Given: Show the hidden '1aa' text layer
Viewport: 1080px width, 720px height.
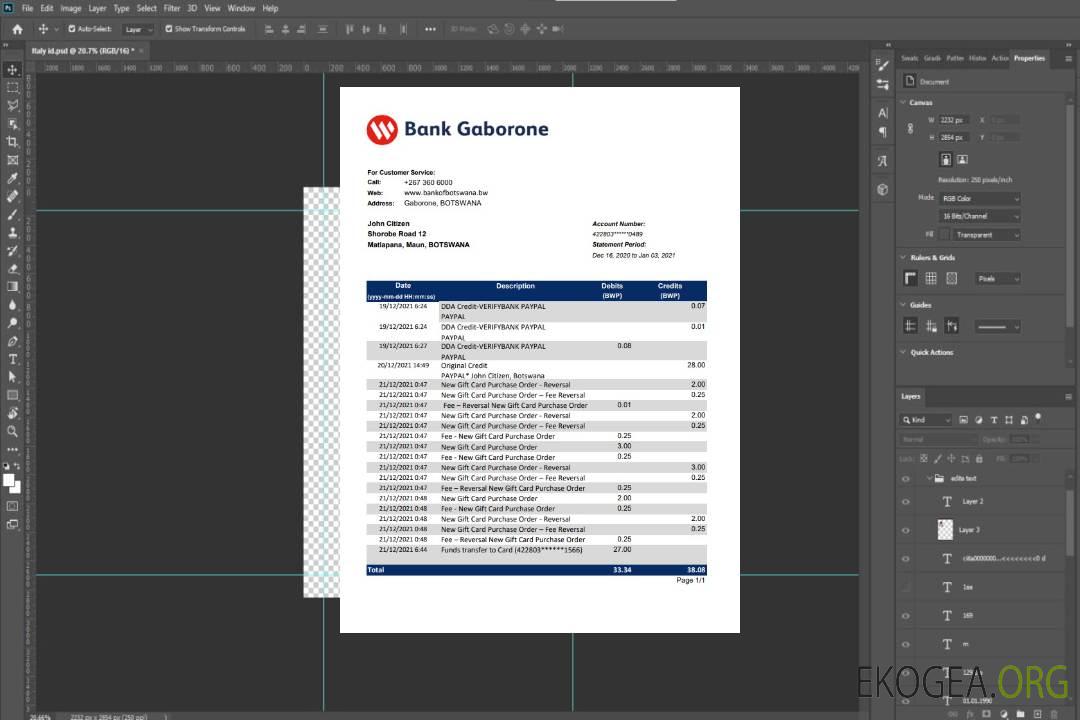Looking at the screenshot, I should pos(906,587).
